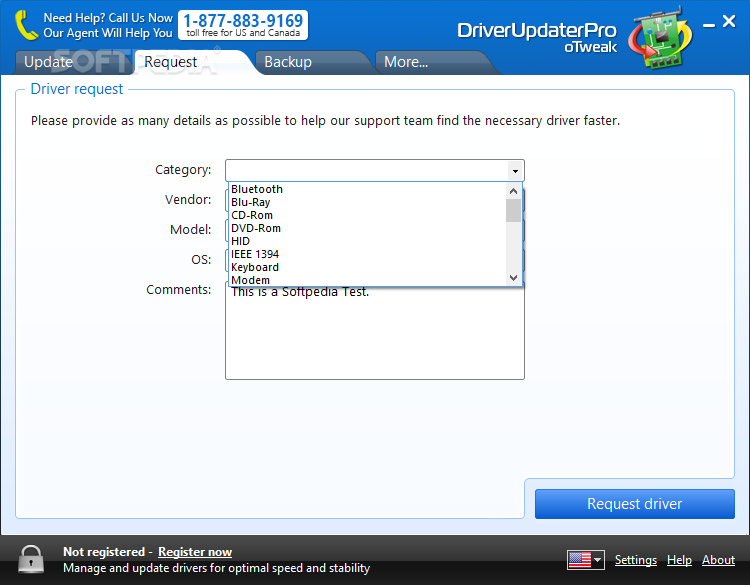Click the Register now link
The width and height of the screenshot is (750, 585).
[195, 552]
